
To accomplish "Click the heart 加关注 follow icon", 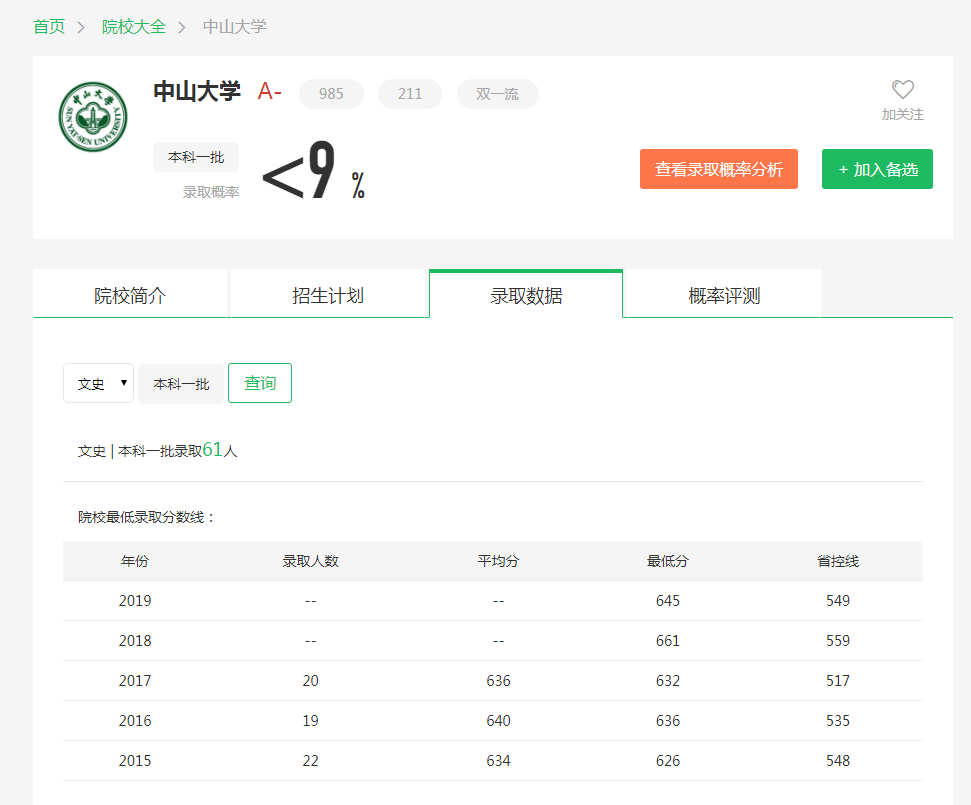I will pyautogui.click(x=902, y=91).
